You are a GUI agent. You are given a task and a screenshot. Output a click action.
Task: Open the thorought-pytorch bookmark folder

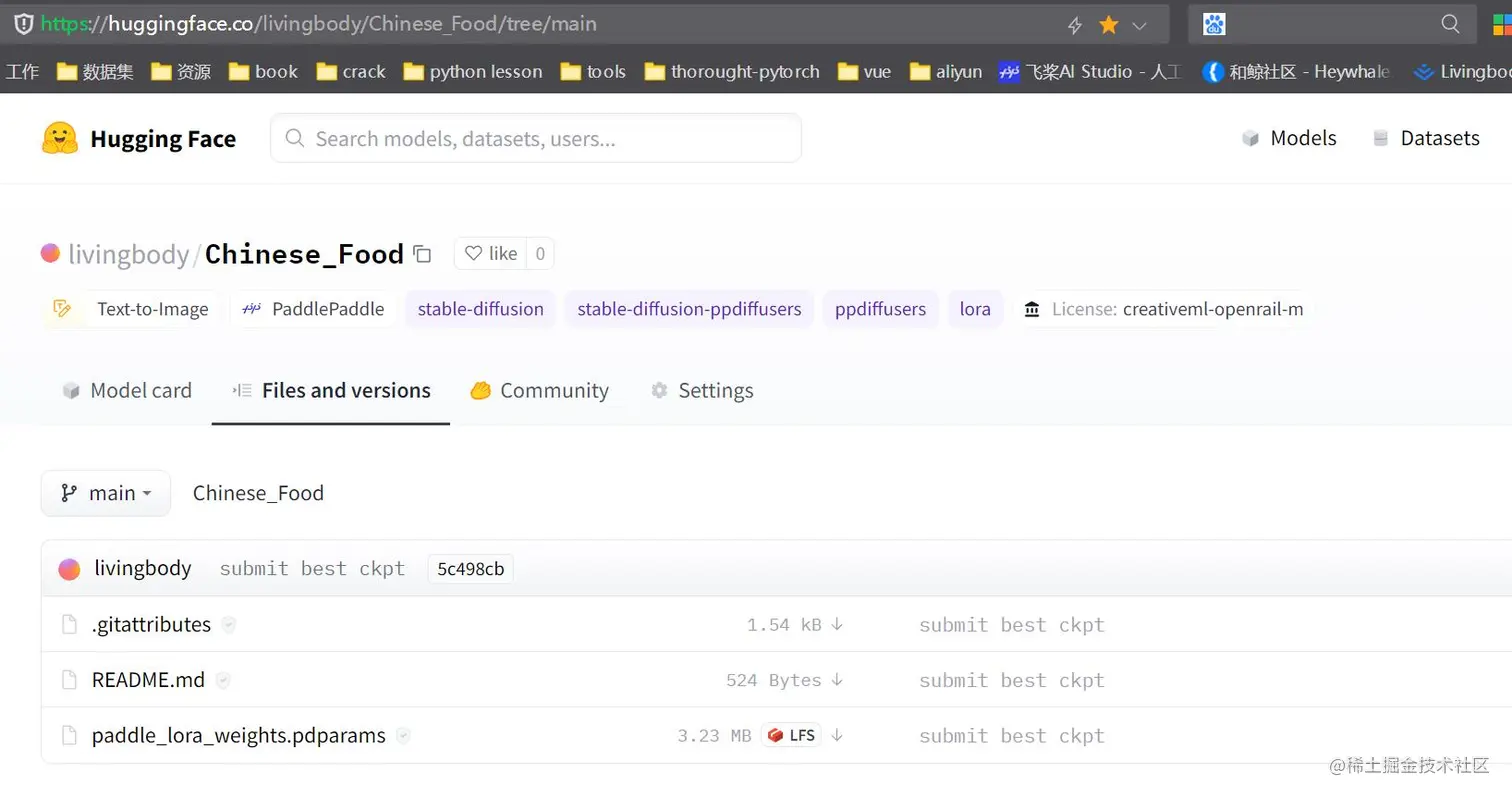[x=732, y=71]
